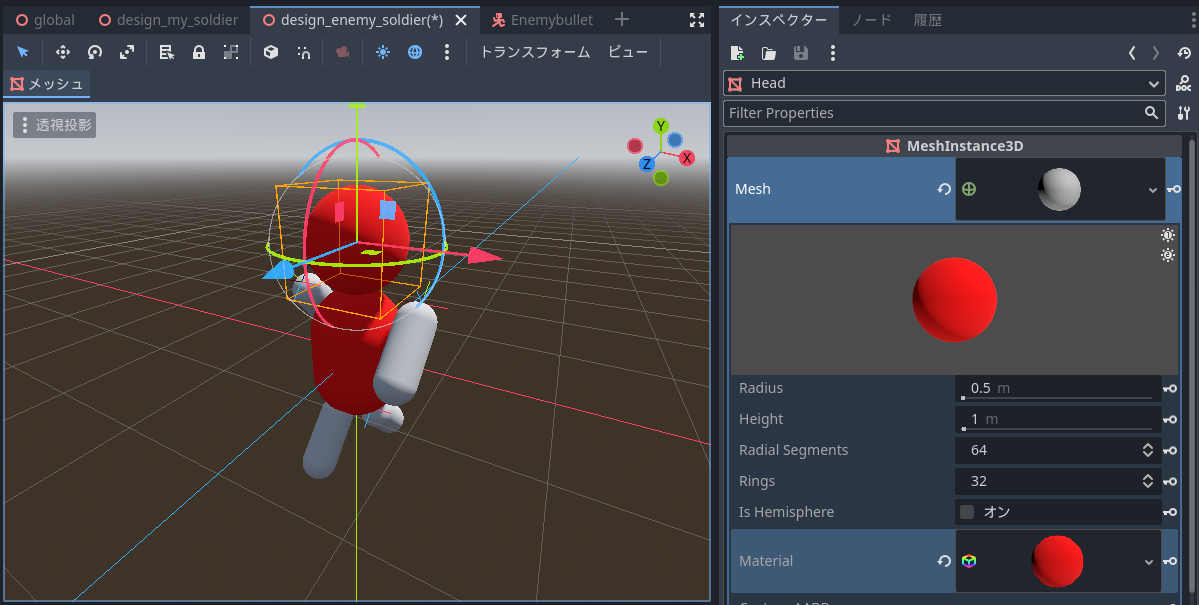Switch to the design_my_soldier scene tab
This screenshot has height=605, width=1199.
click(168, 19)
